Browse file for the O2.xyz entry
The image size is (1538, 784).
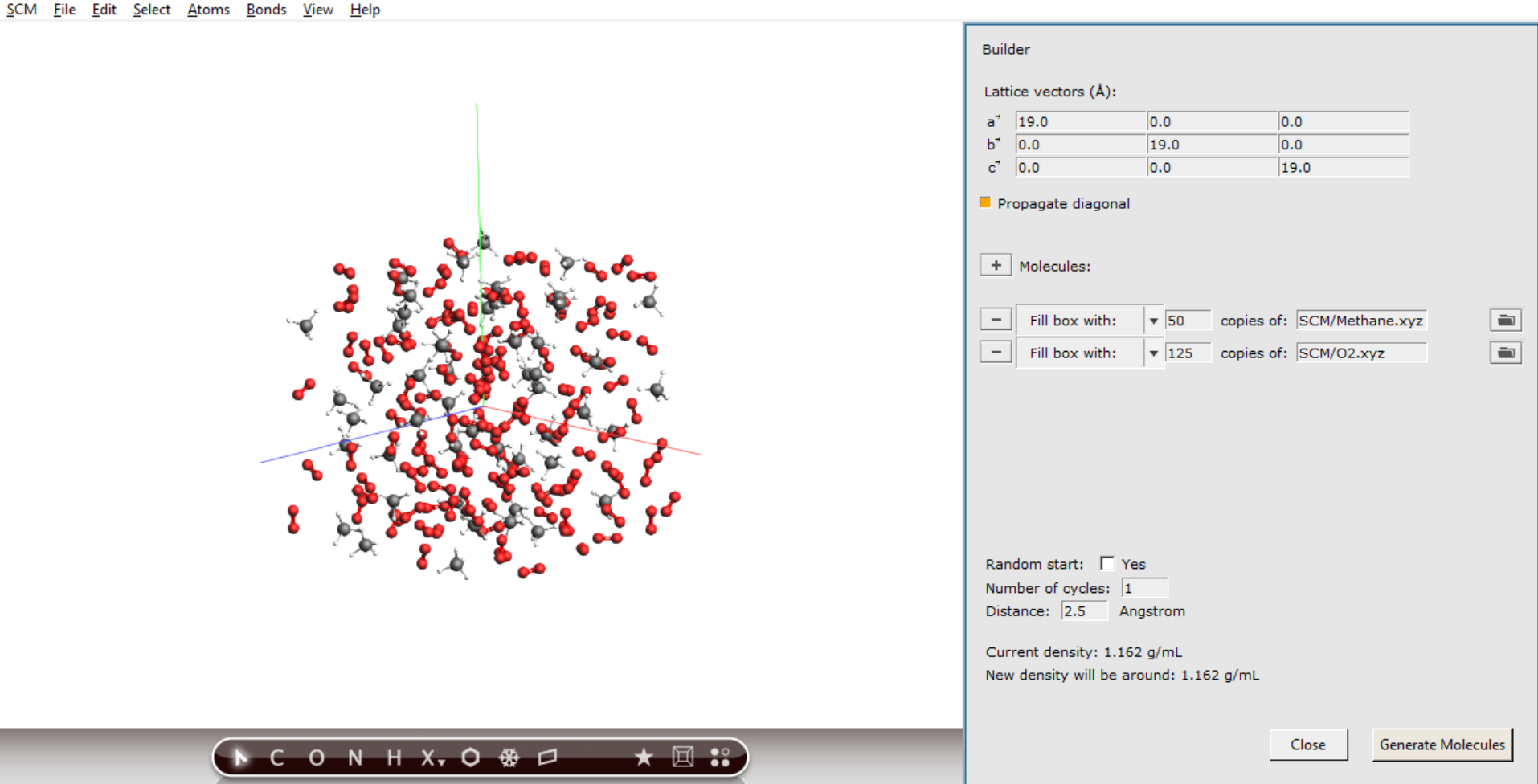(x=1506, y=352)
